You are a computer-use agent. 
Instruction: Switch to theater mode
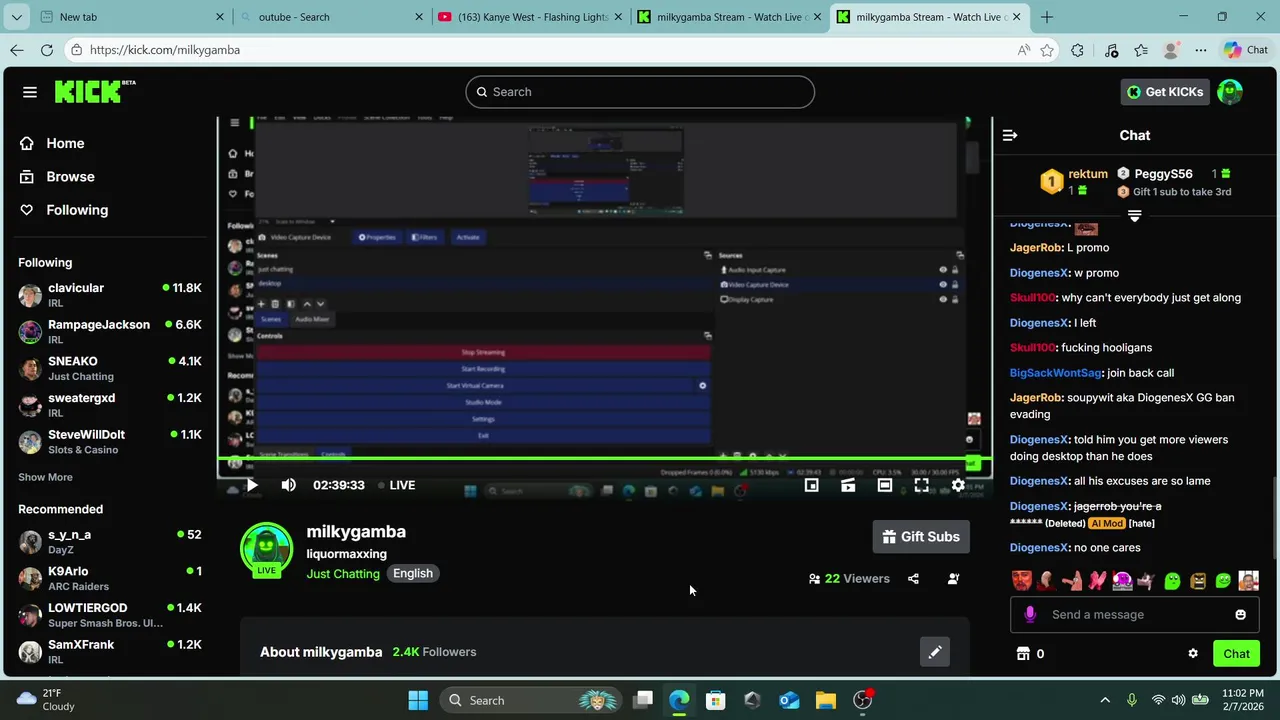pos(885,485)
